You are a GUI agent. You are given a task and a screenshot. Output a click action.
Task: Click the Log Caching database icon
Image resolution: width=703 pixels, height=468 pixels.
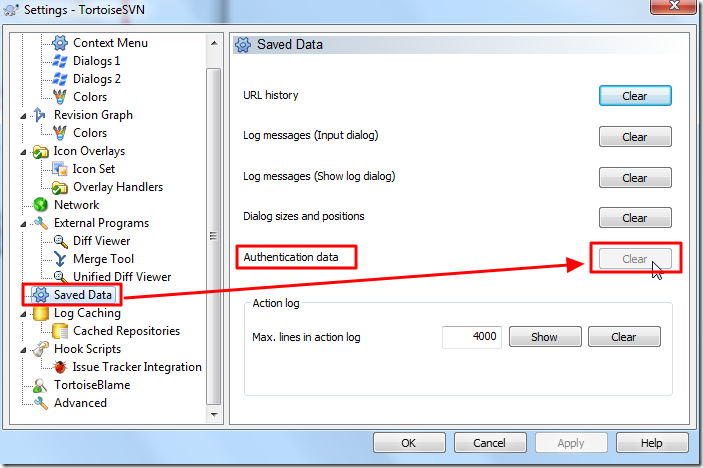coord(41,313)
